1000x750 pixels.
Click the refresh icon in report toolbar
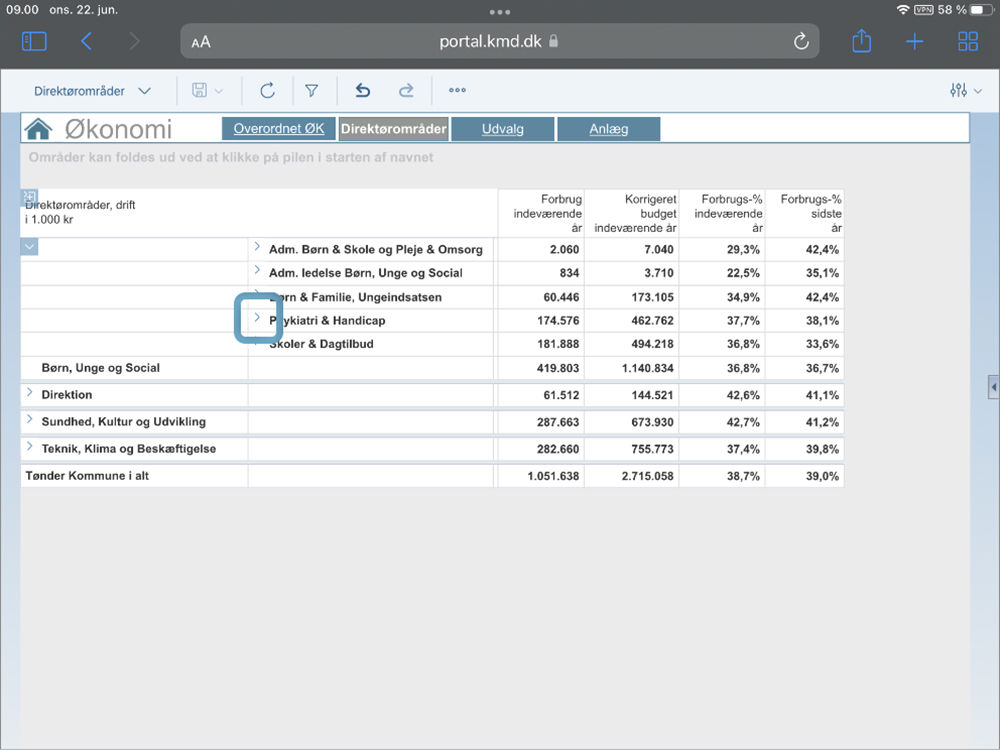(x=267, y=91)
